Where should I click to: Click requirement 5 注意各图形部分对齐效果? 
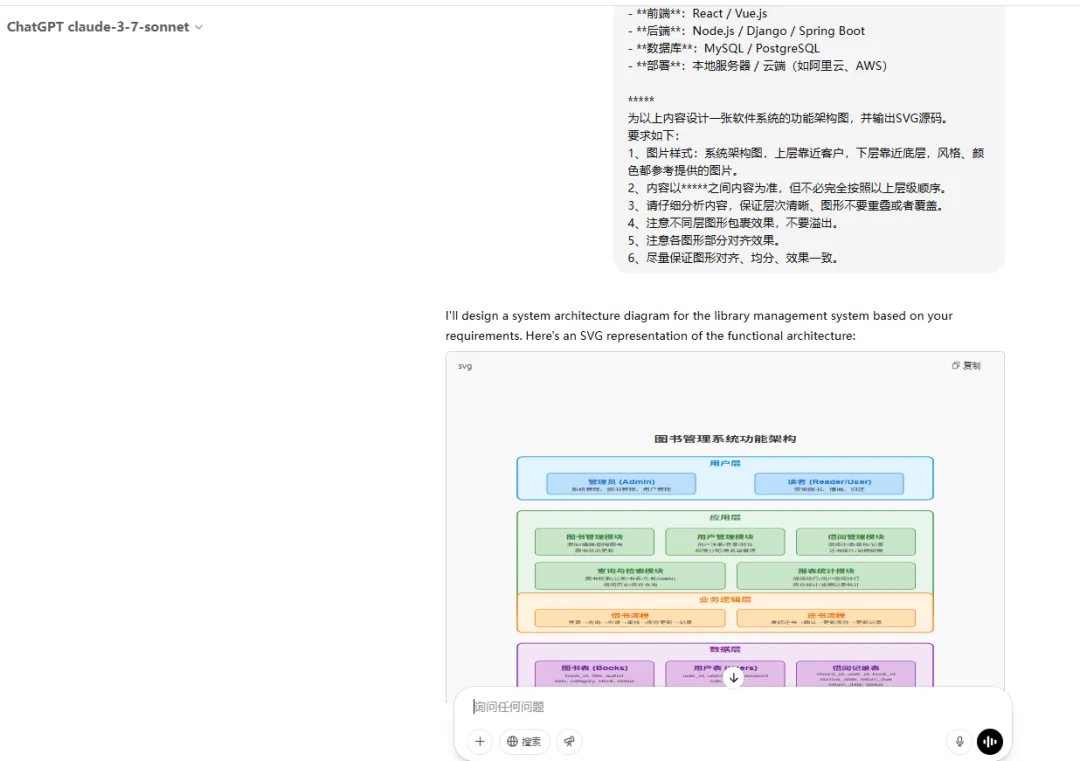tap(705, 240)
